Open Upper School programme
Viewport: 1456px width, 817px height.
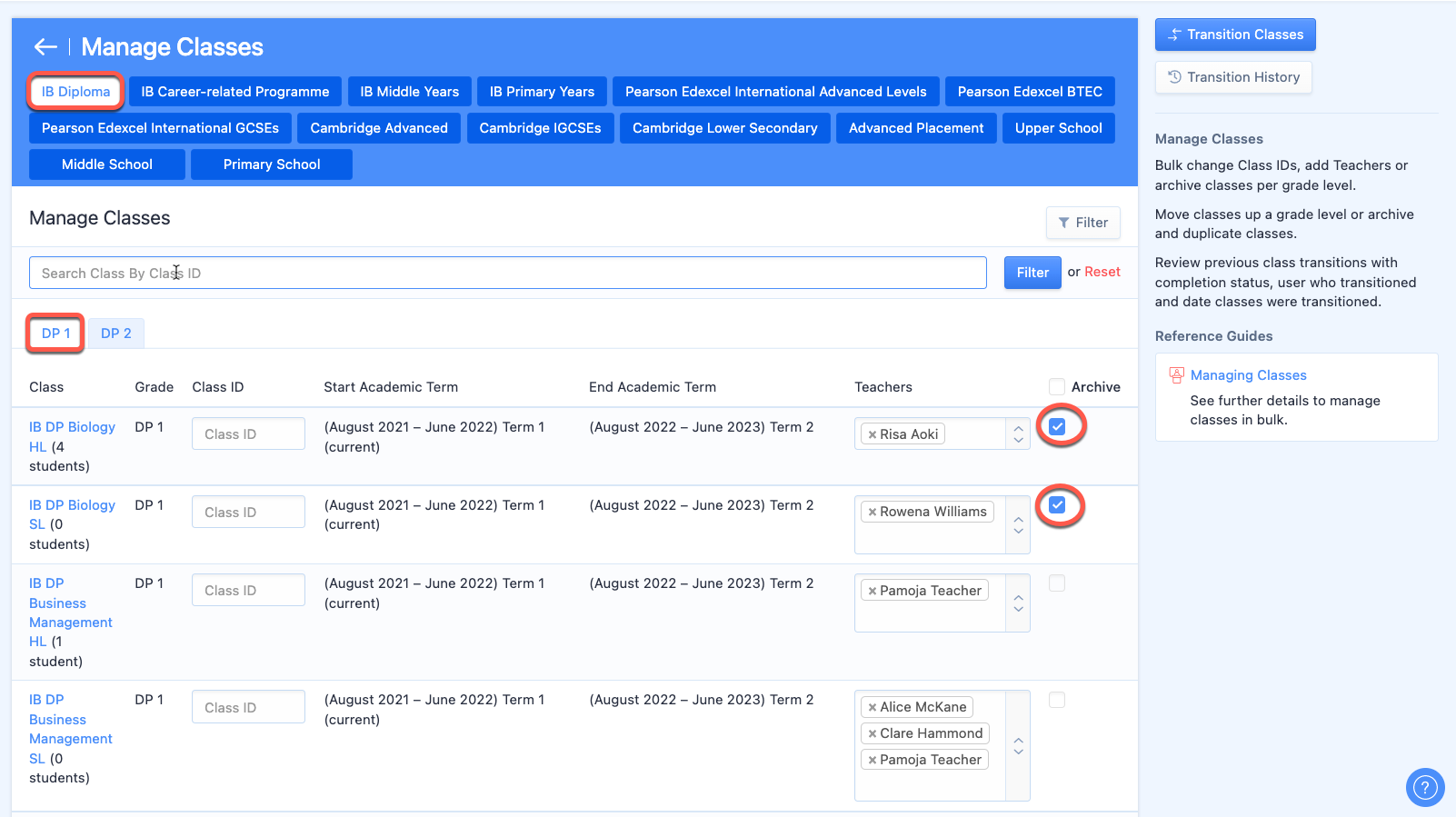(1059, 128)
